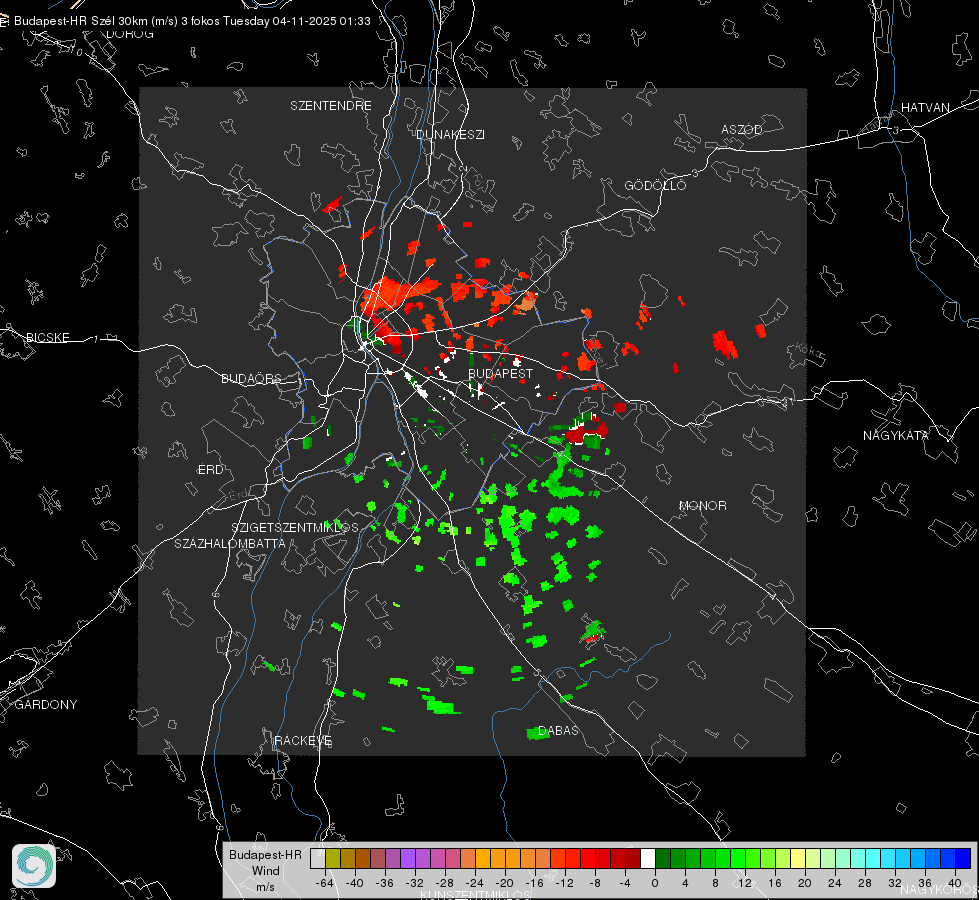Click the BUDAPEST city label

pyautogui.click(x=500, y=373)
